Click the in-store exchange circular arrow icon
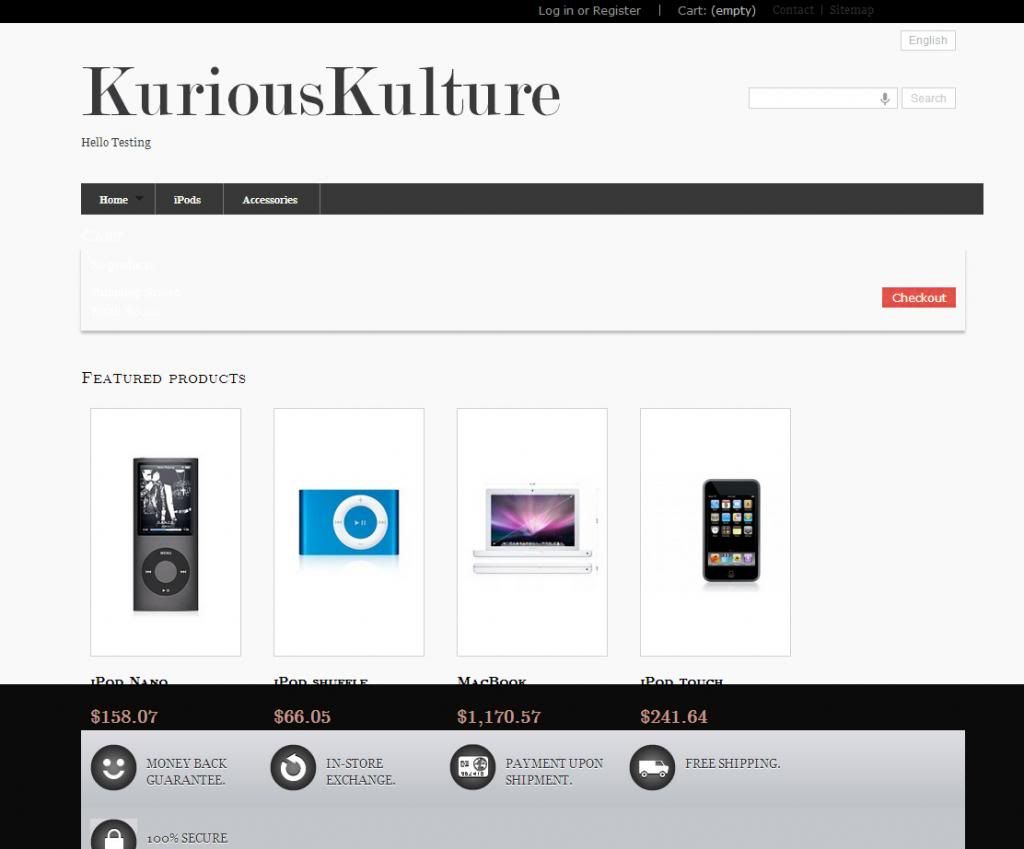 tap(292, 768)
